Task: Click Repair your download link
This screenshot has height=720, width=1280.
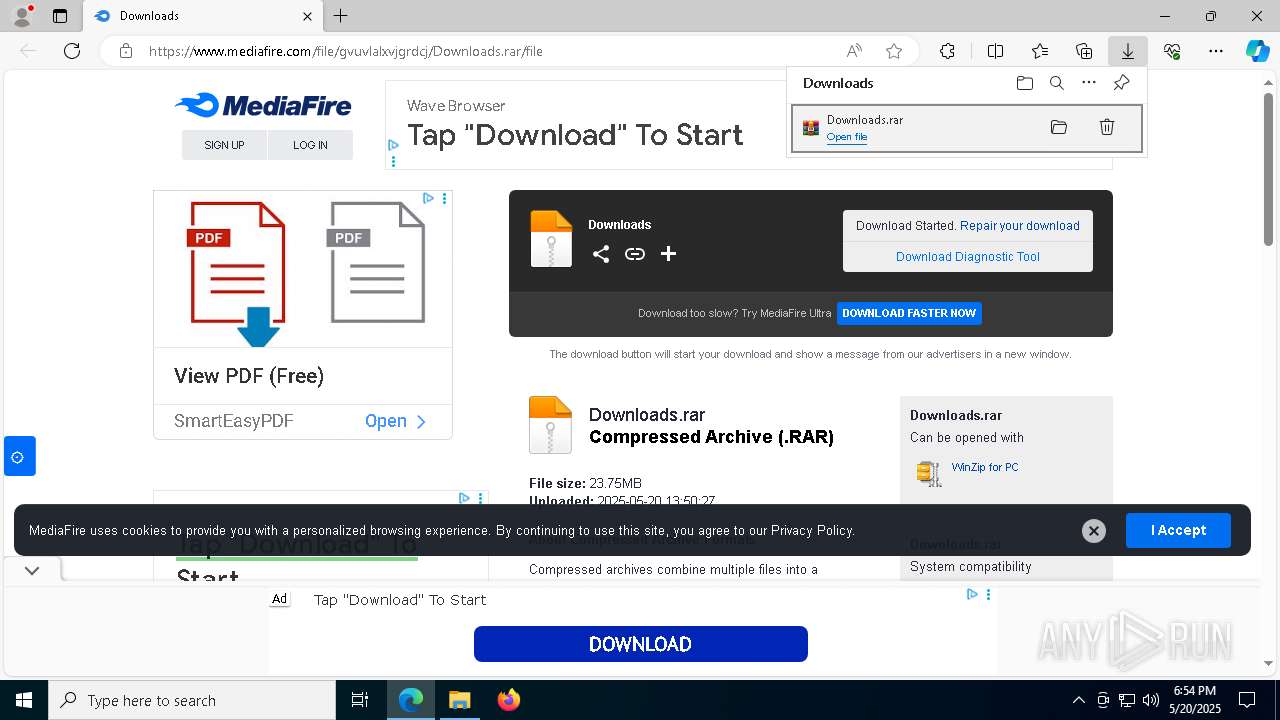Action: pyautogui.click(x=1020, y=226)
